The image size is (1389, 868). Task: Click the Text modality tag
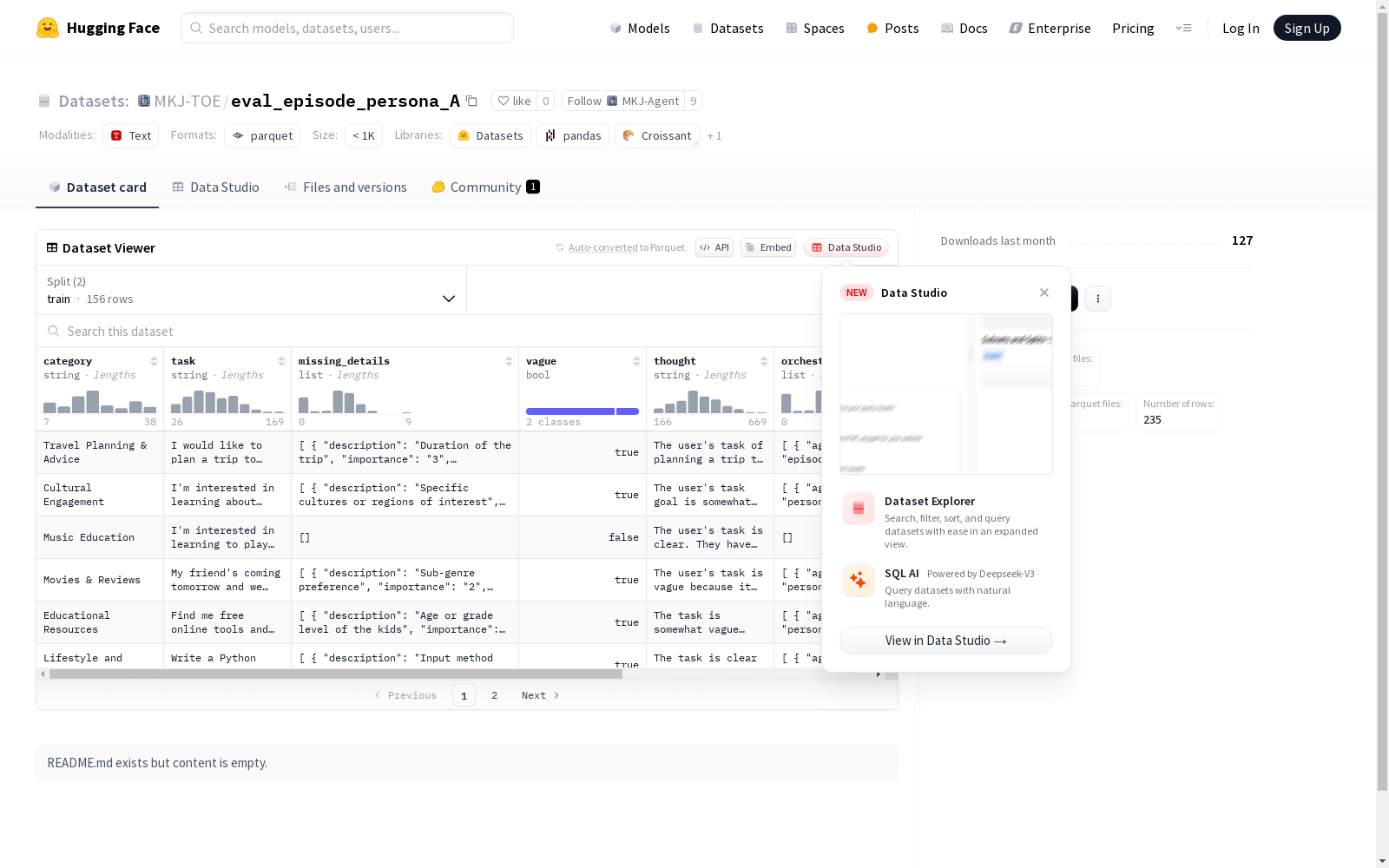click(x=131, y=135)
